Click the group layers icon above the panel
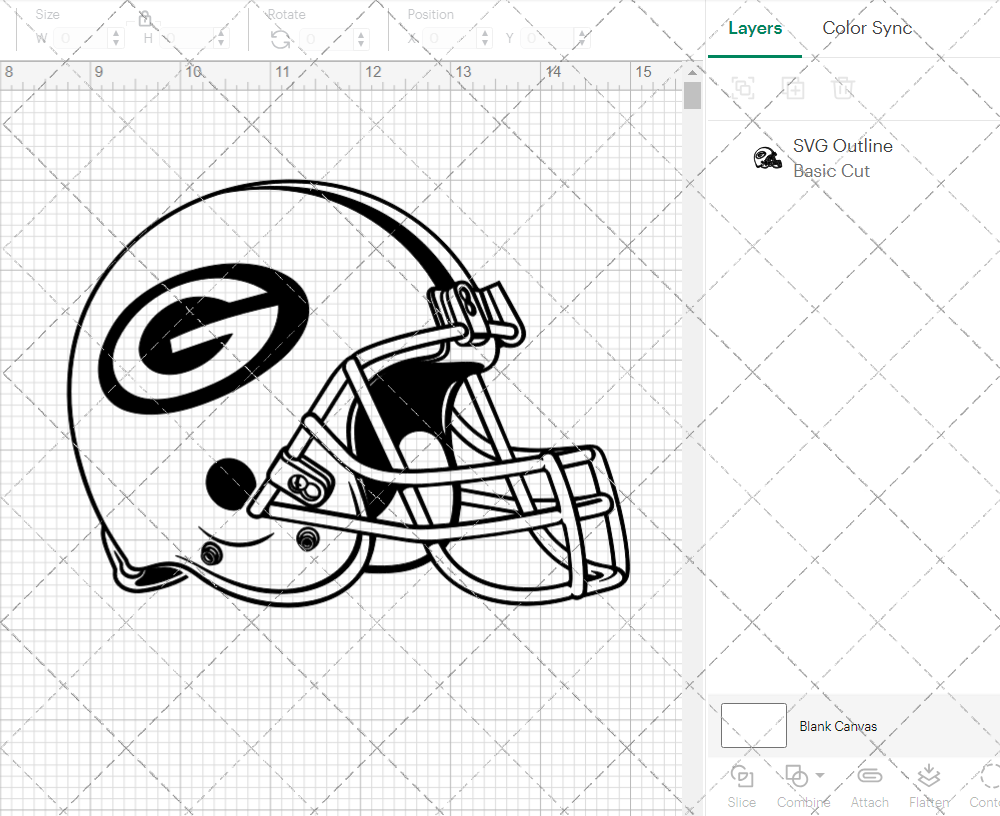 point(742,88)
